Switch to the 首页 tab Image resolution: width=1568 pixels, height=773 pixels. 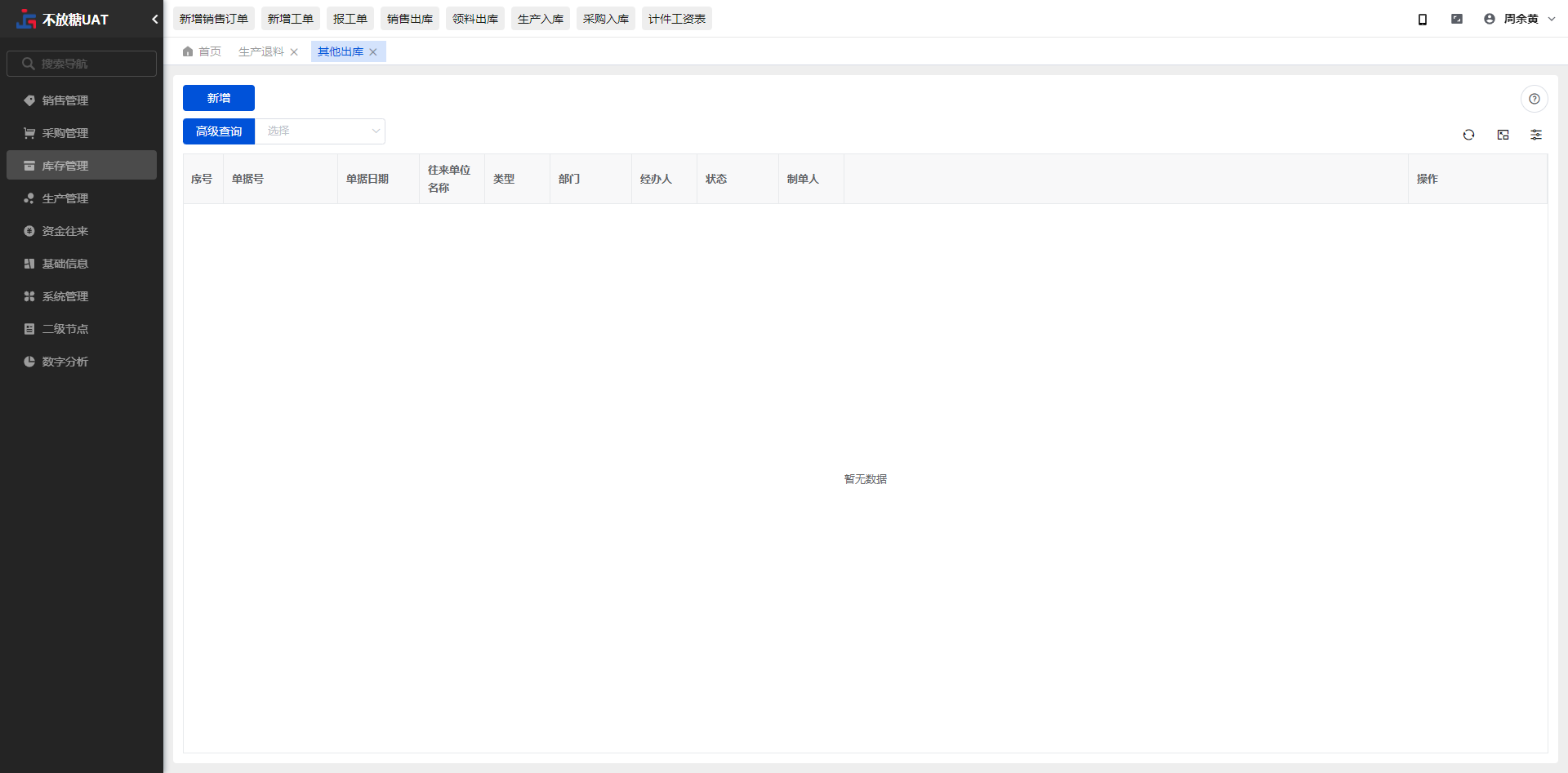(202, 51)
